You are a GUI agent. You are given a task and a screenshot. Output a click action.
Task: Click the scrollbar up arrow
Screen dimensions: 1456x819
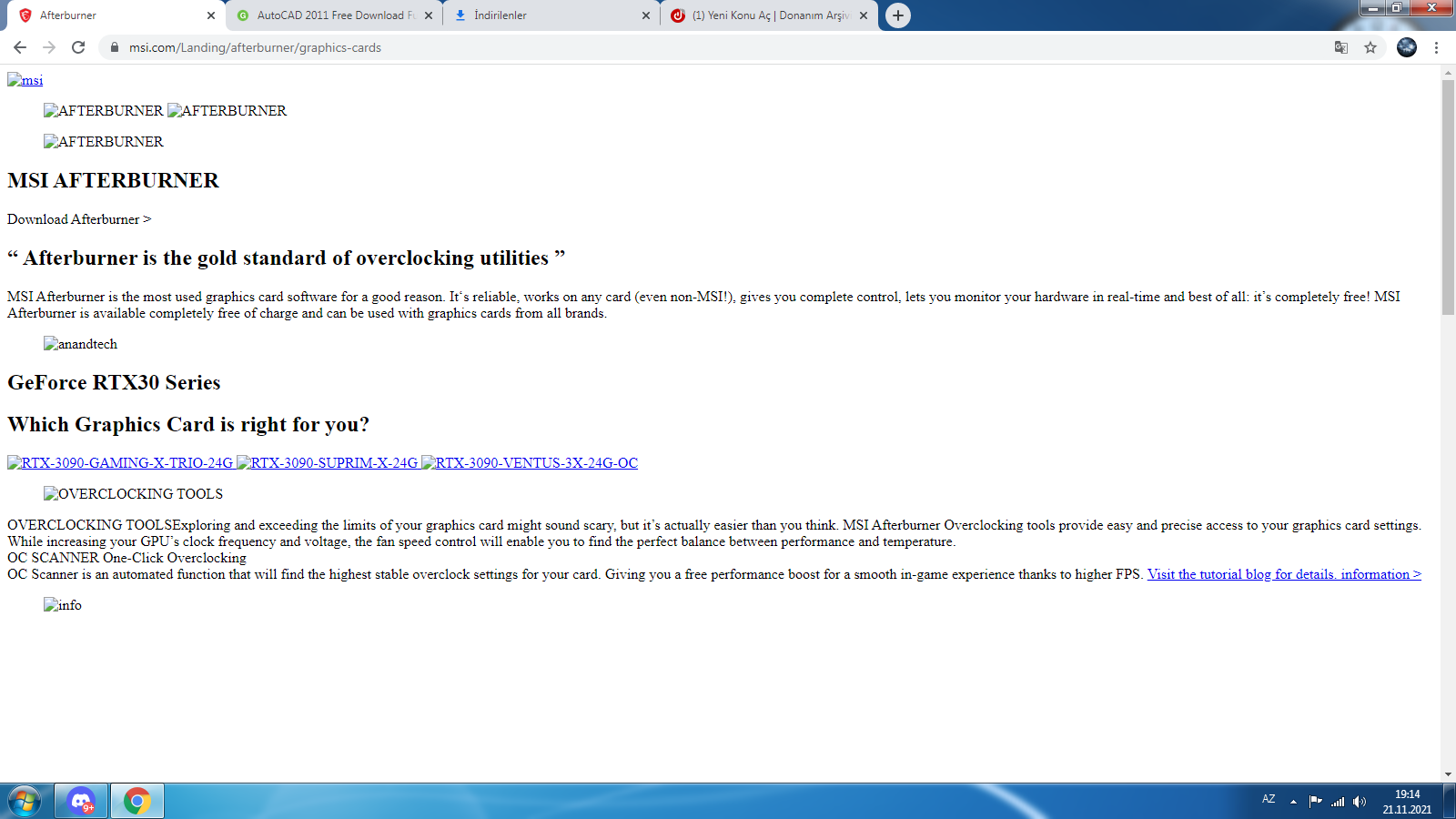(1448, 72)
